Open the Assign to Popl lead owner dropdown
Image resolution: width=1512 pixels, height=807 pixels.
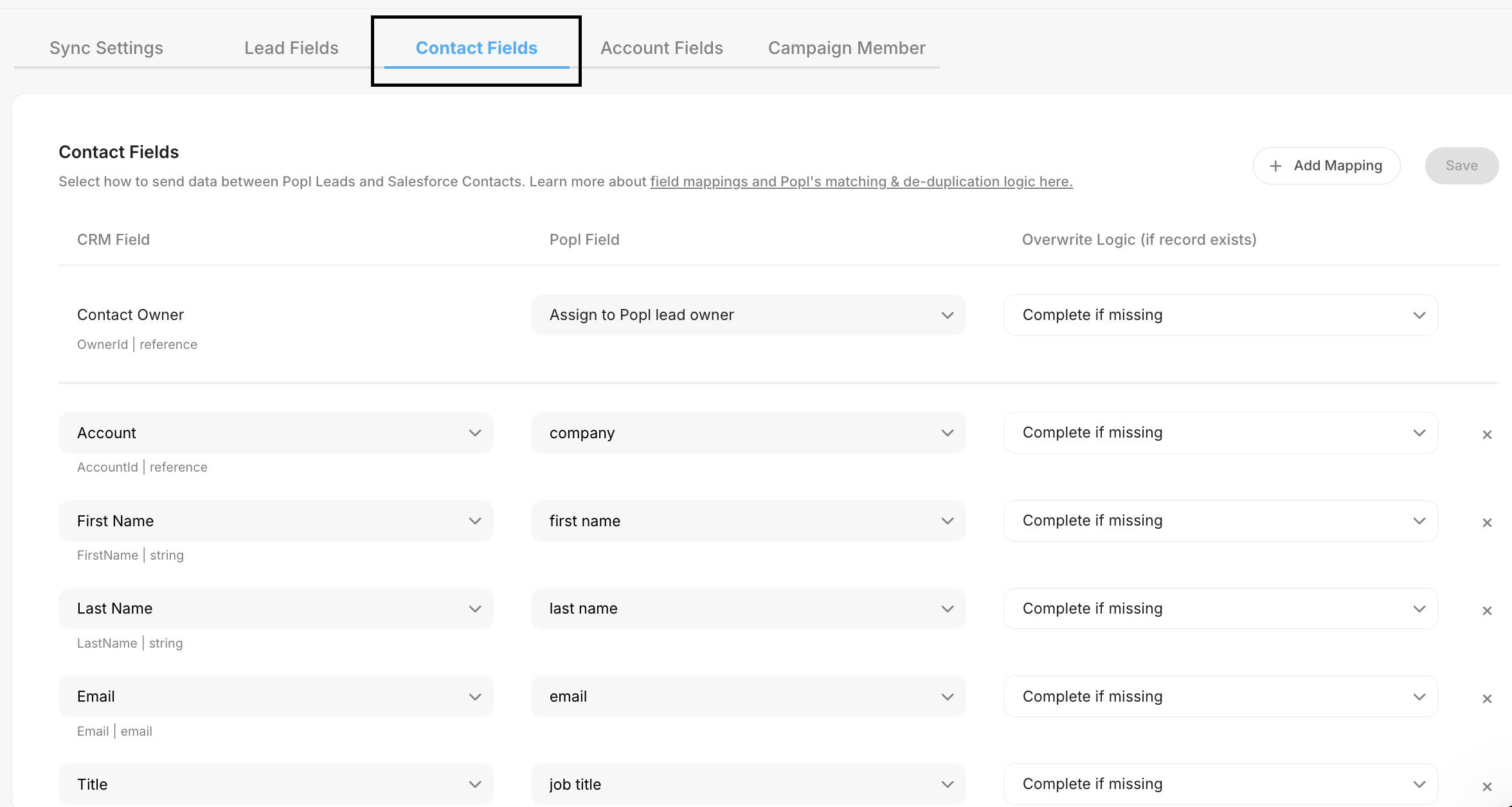[748, 315]
